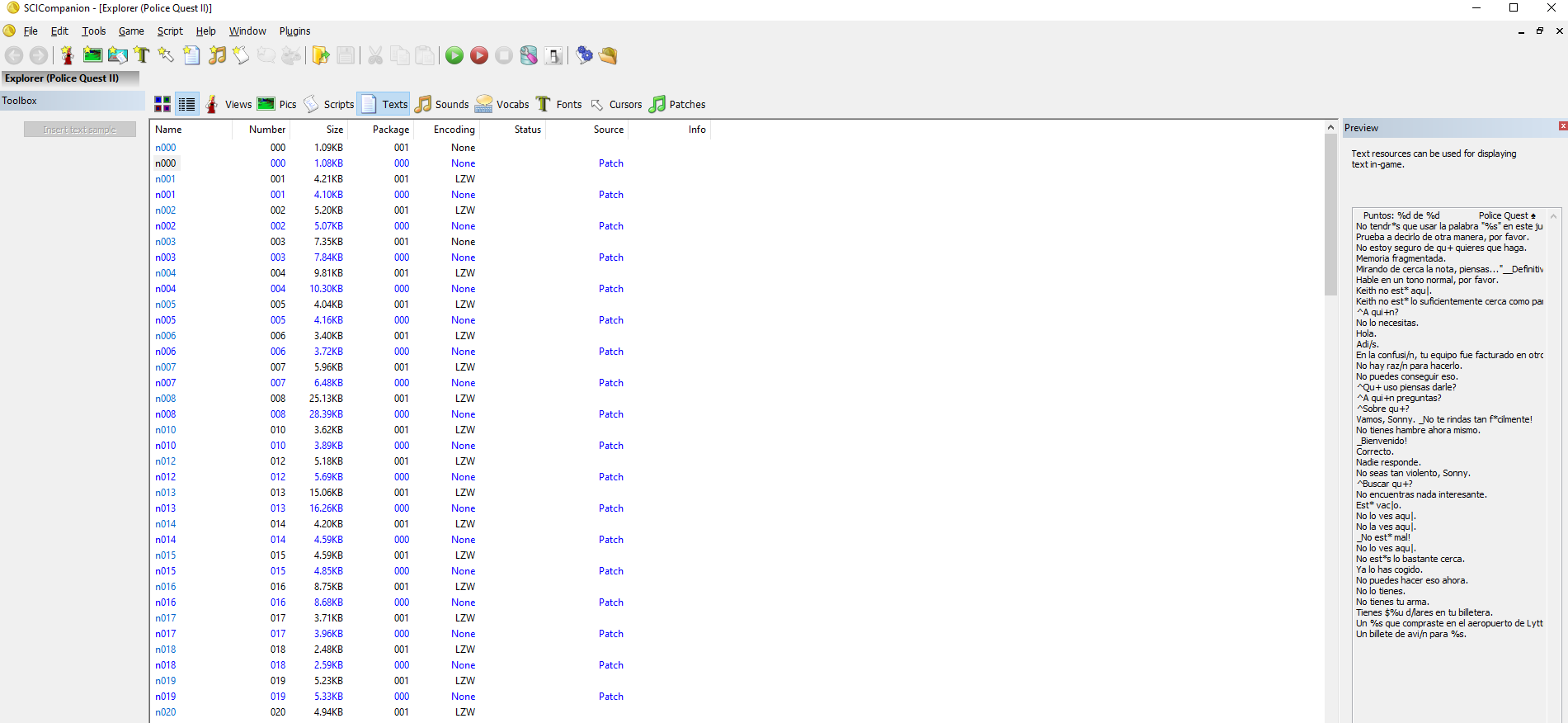Open the Fonts resource tab
1568x723 pixels.
[x=558, y=104]
